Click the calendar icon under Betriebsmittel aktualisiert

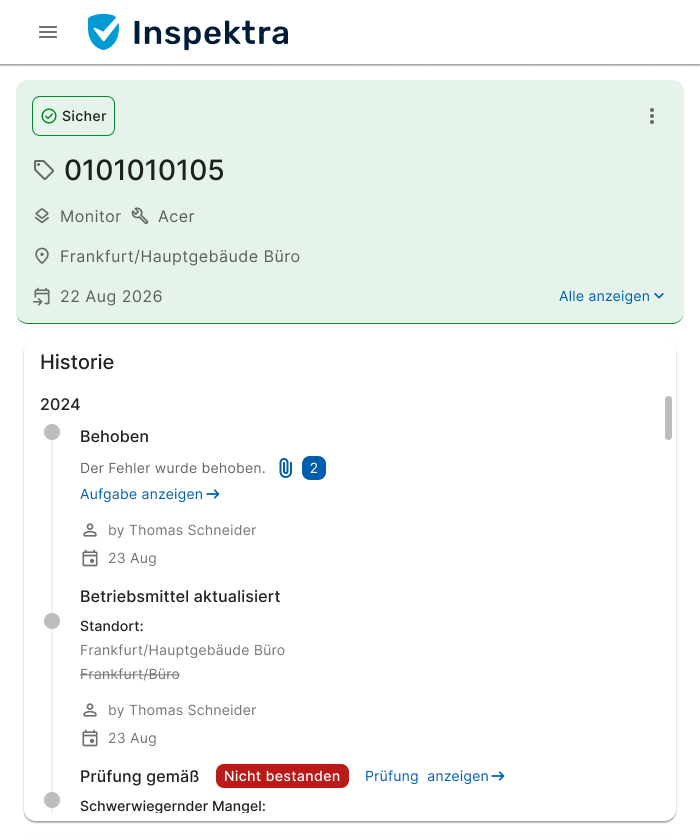click(x=90, y=738)
